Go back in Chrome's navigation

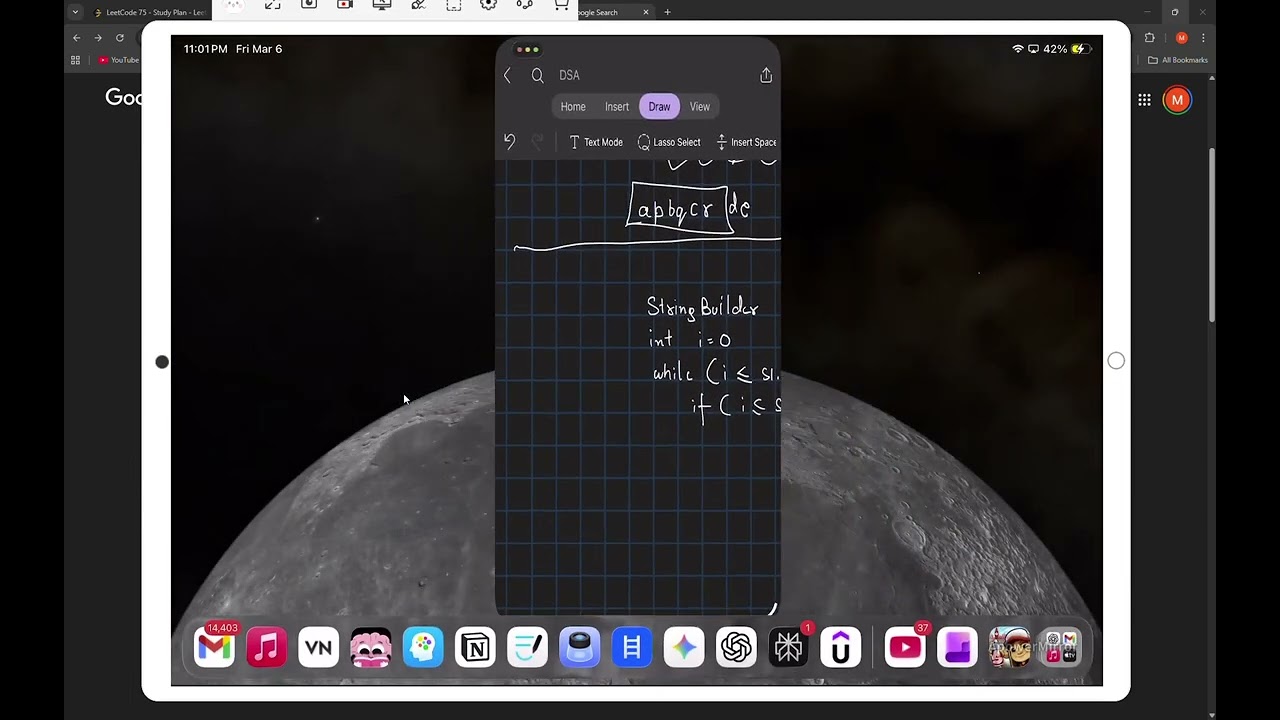pyautogui.click(x=77, y=38)
